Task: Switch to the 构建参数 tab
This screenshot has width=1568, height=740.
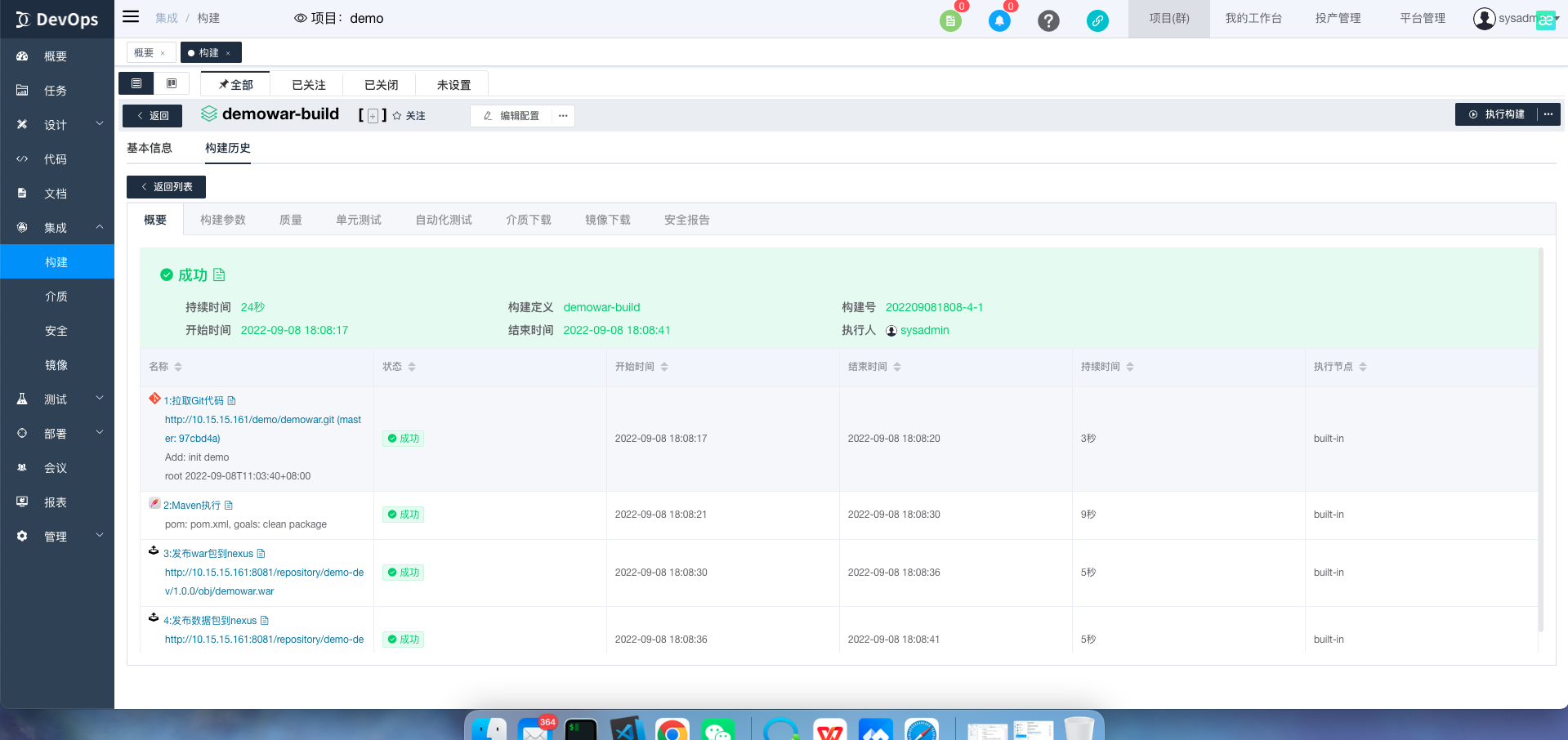Action: pos(223,220)
